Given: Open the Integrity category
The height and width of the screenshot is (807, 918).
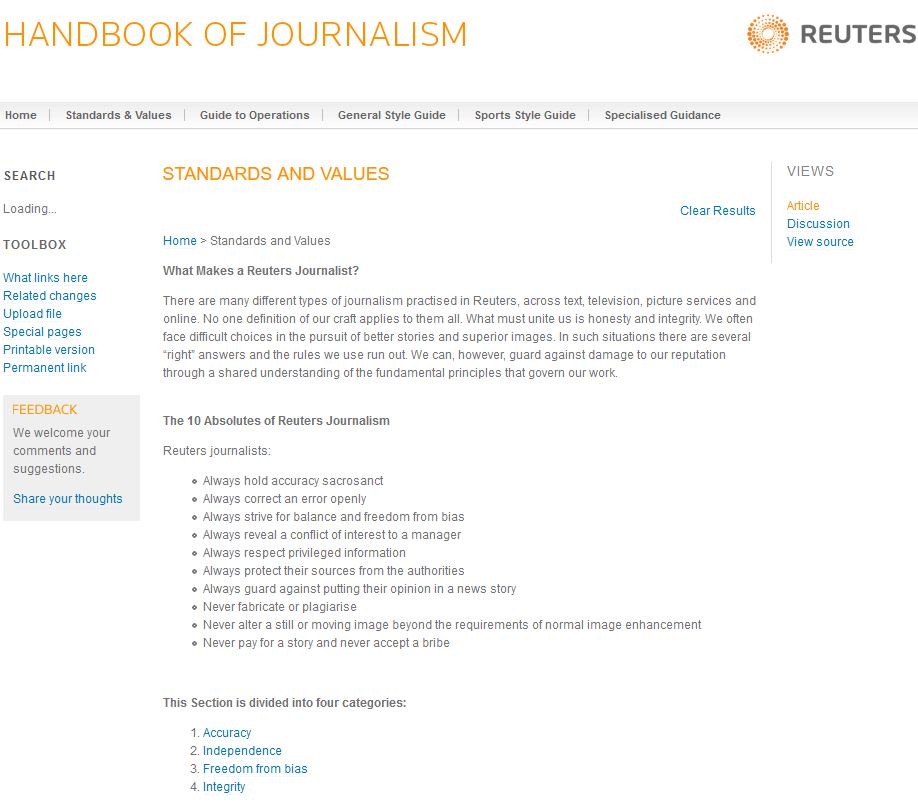Looking at the screenshot, I should pos(224,787).
